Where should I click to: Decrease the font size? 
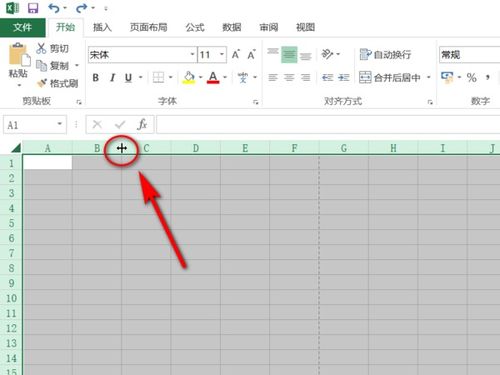[x=251, y=54]
